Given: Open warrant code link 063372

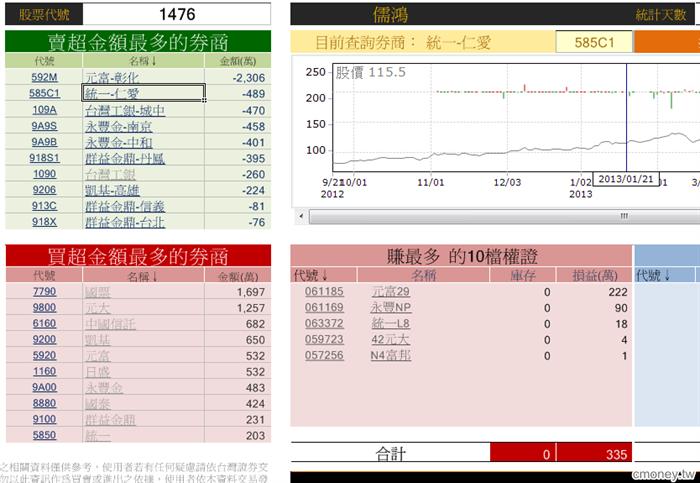Looking at the screenshot, I should point(324,324).
